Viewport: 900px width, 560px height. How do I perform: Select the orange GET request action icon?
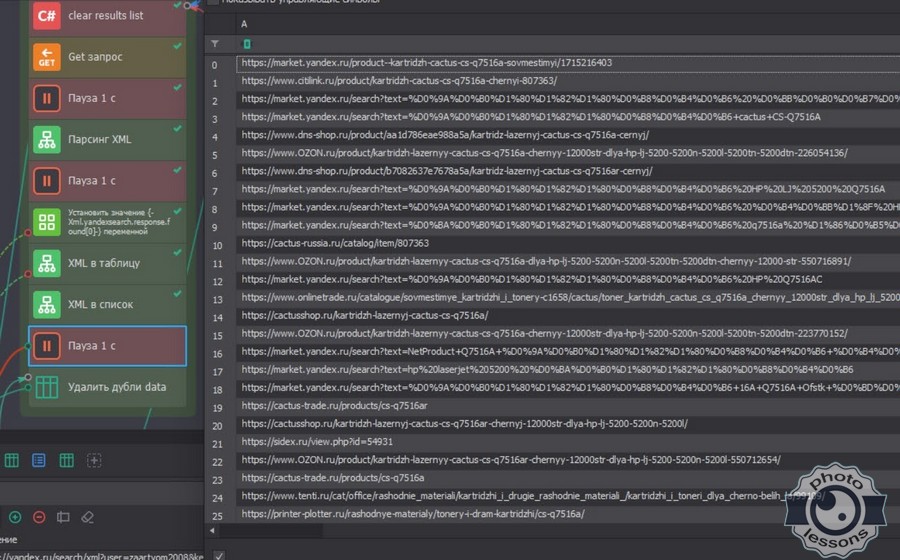pos(46,57)
